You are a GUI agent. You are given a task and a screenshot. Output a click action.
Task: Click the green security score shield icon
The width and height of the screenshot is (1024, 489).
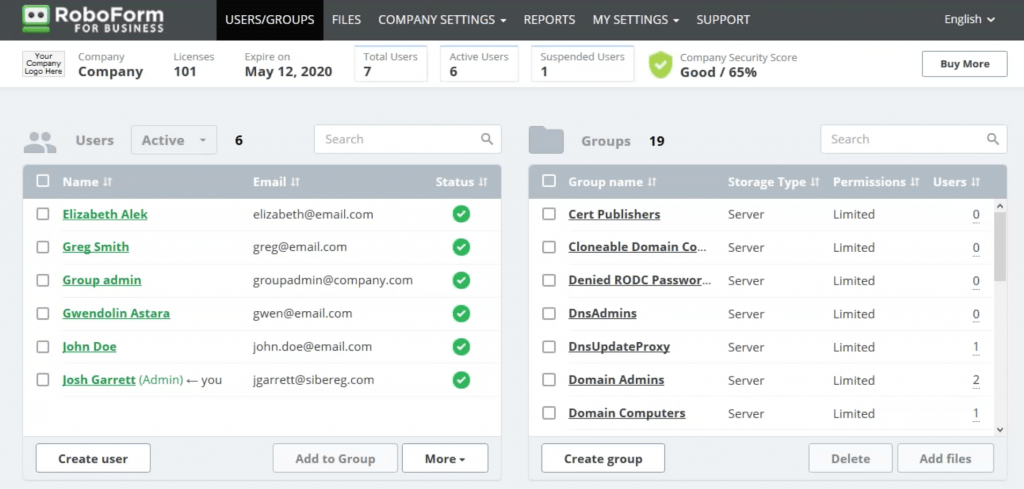pos(660,65)
